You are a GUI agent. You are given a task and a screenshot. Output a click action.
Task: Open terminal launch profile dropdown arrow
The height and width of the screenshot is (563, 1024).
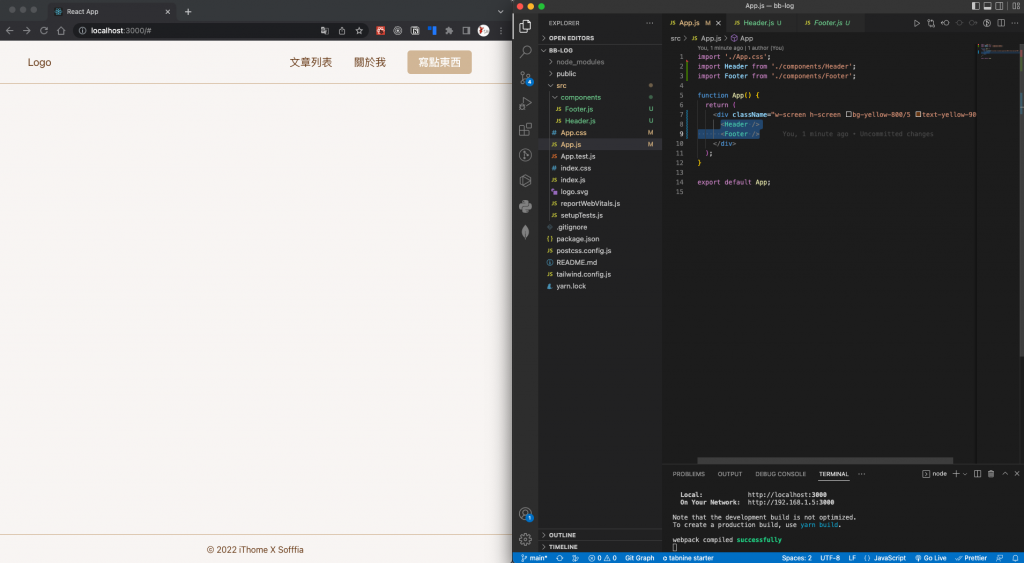click(965, 474)
